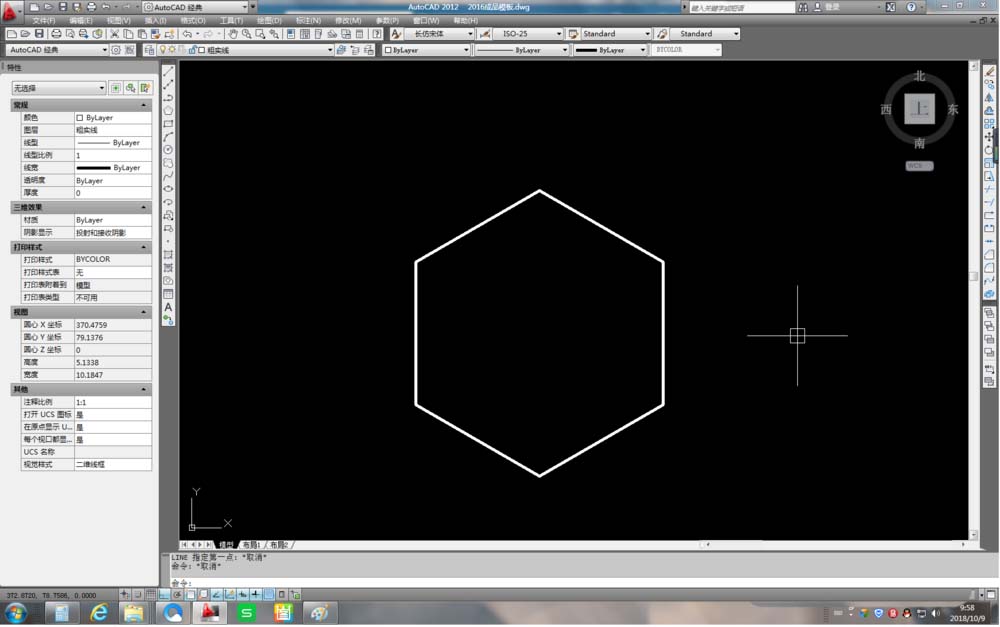Select the Ellipse tool

click(x=168, y=189)
